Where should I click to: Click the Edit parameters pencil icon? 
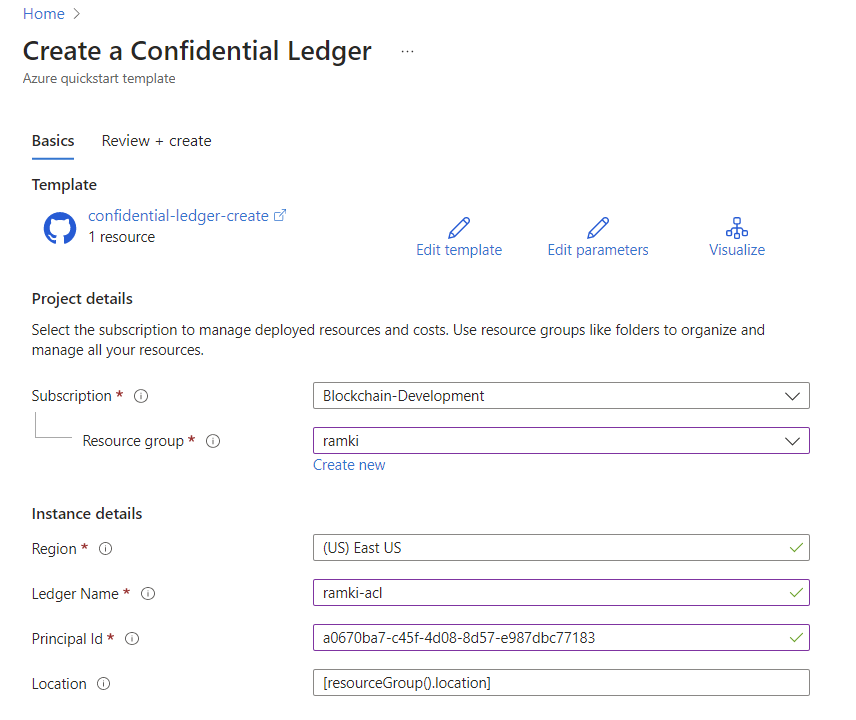[x=598, y=228]
